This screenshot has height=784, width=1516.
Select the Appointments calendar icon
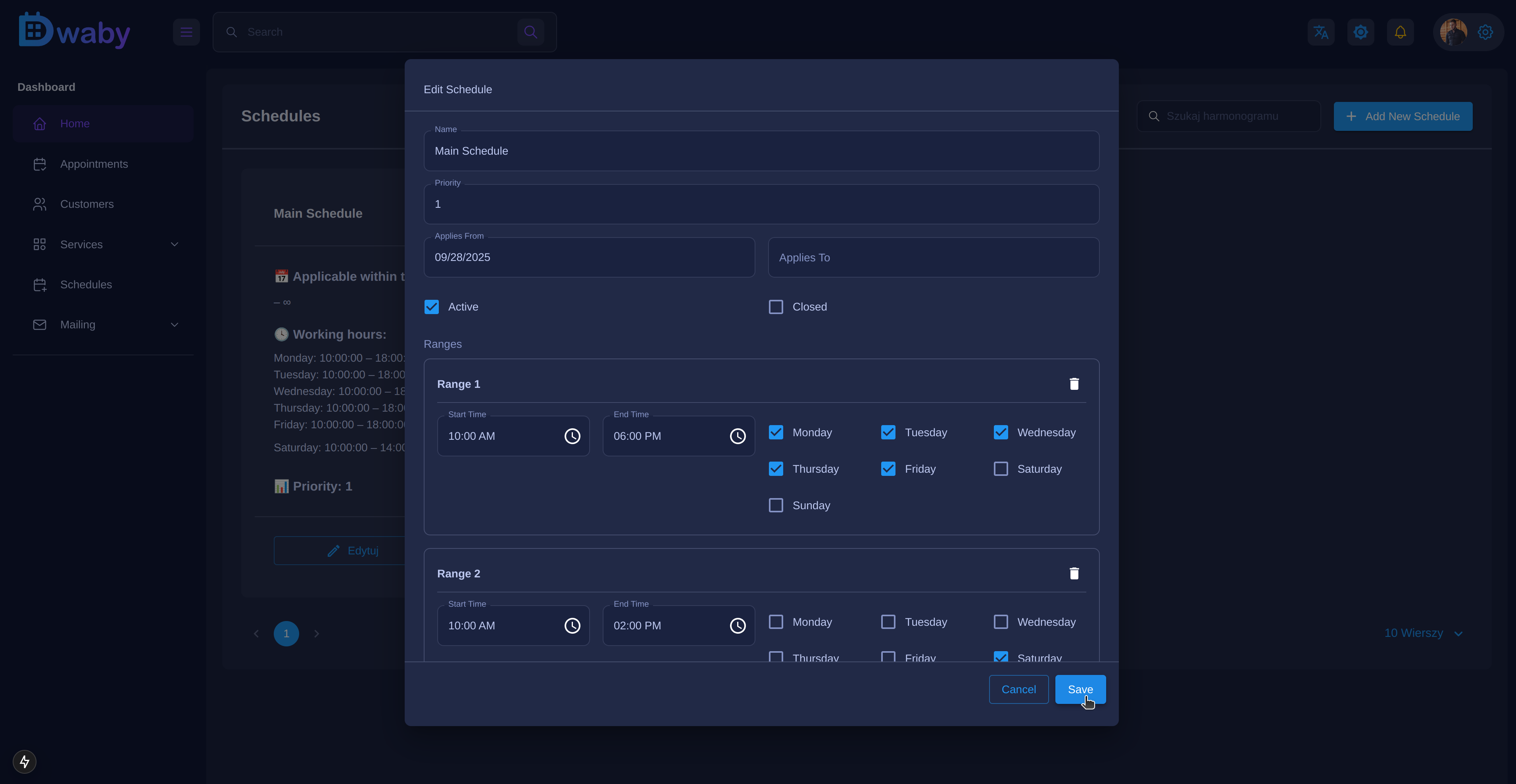(39, 163)
